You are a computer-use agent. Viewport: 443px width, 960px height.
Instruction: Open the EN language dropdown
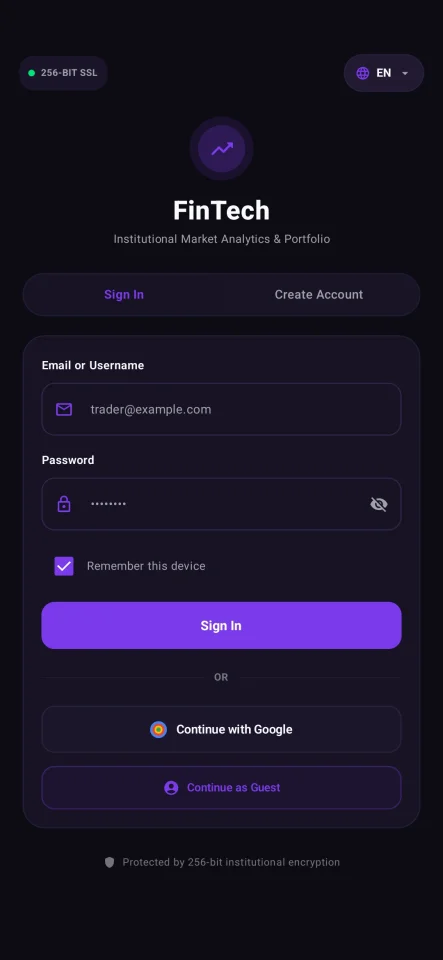coord(384,73)
